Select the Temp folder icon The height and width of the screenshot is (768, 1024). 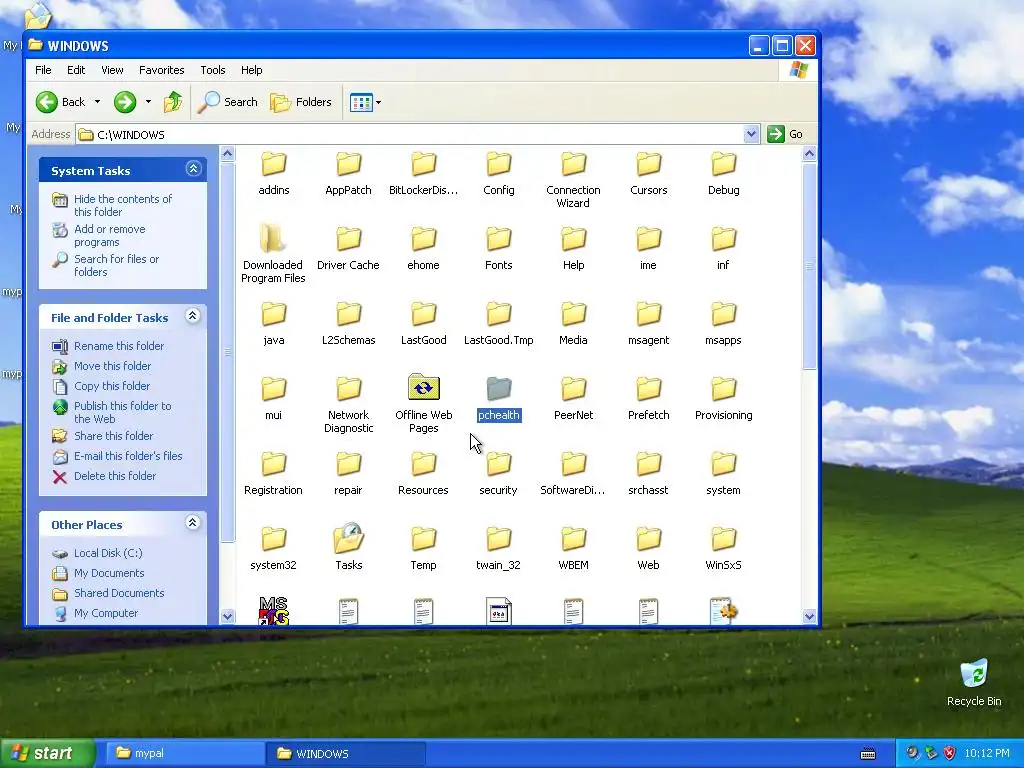[424, 539]
